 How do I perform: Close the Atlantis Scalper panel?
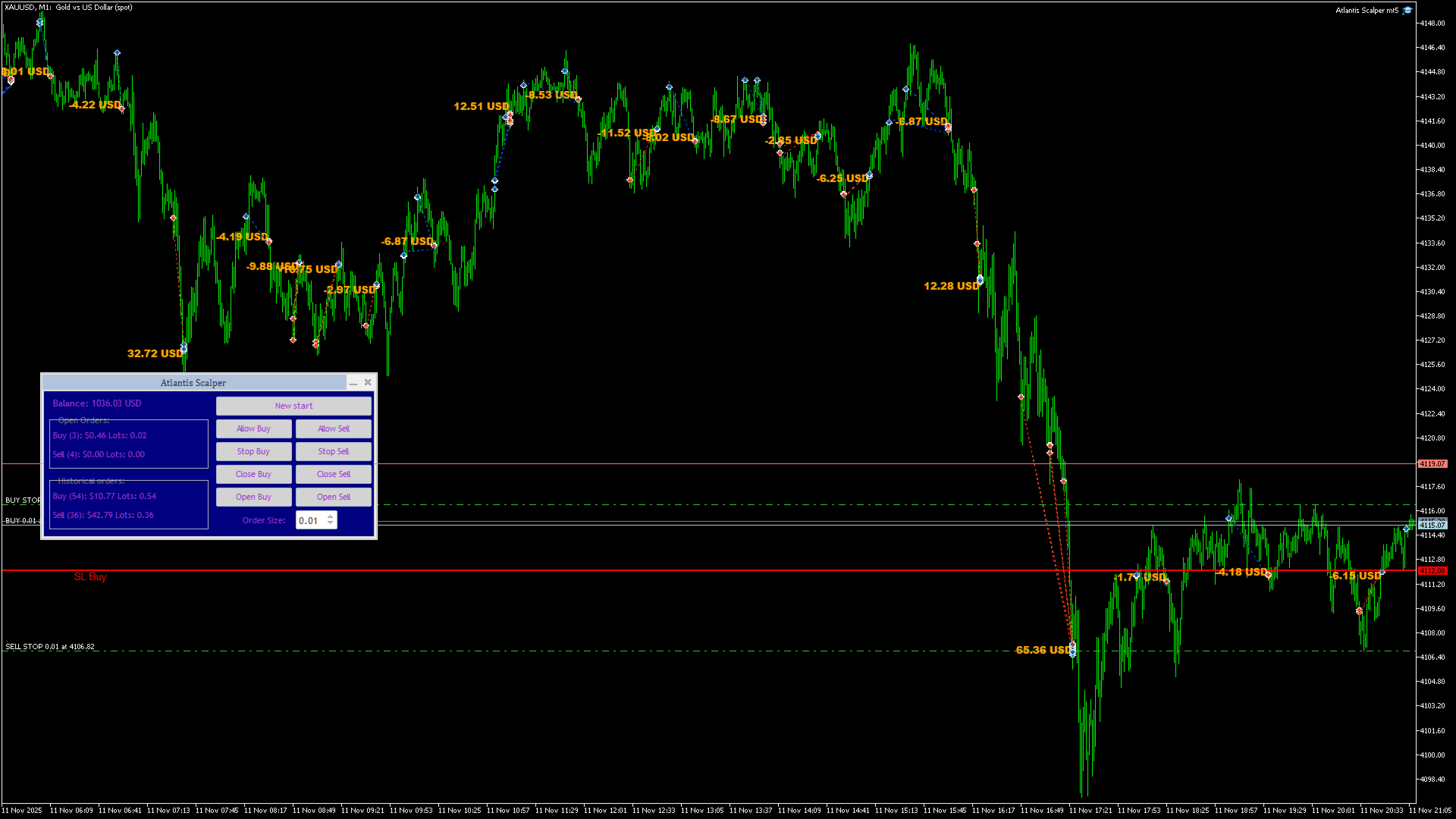coord(368,383)
